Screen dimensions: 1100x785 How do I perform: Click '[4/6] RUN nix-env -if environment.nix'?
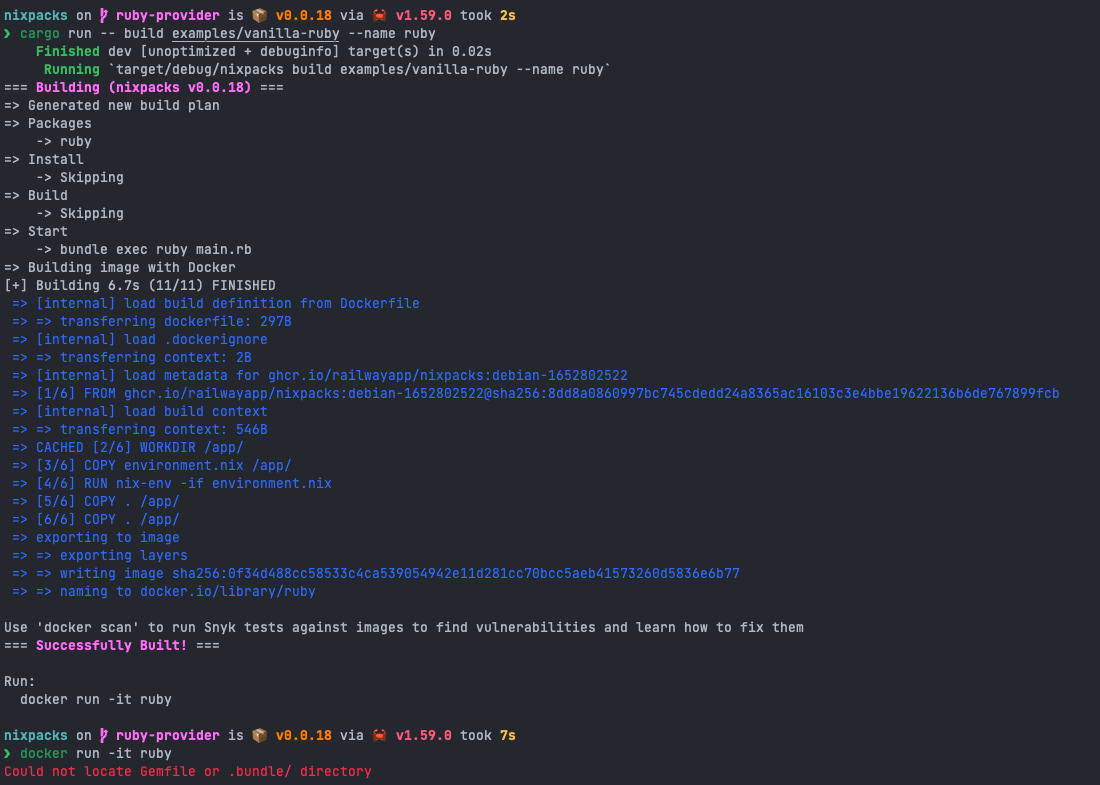(172, 483)
